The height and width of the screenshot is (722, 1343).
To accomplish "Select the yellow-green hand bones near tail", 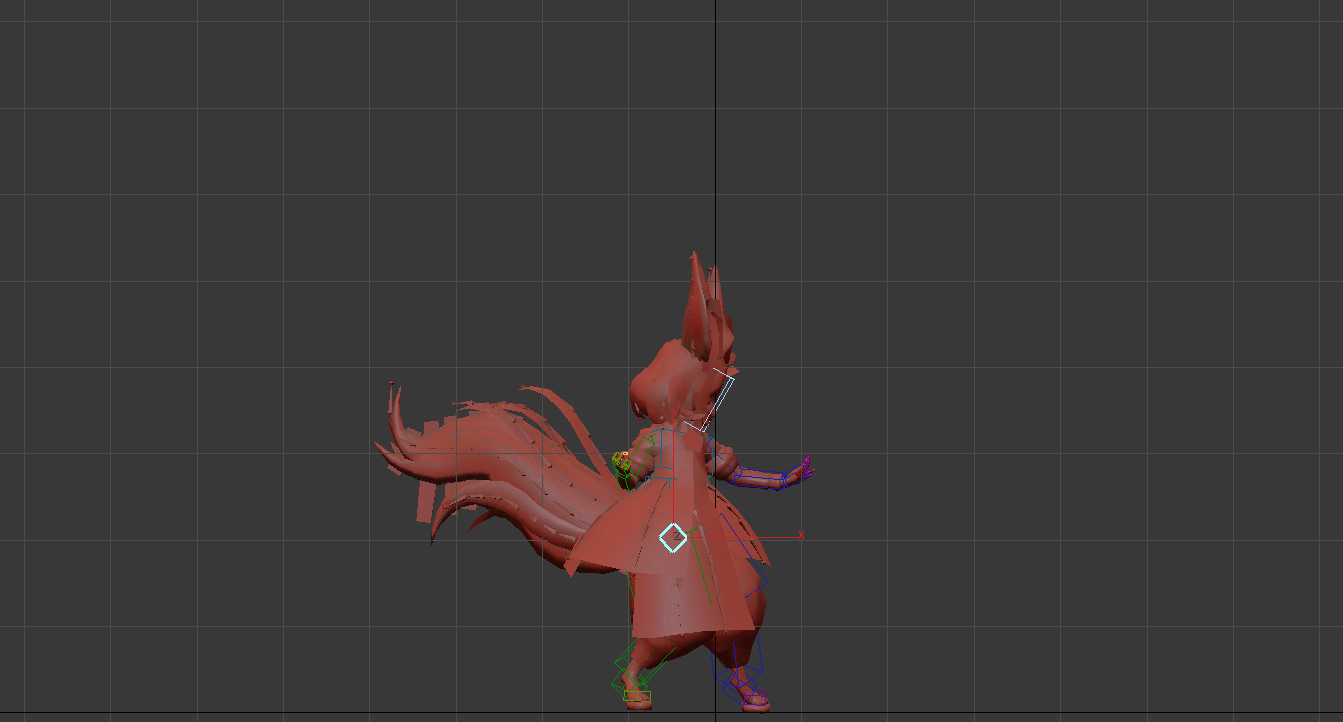I will click(621, 460).
